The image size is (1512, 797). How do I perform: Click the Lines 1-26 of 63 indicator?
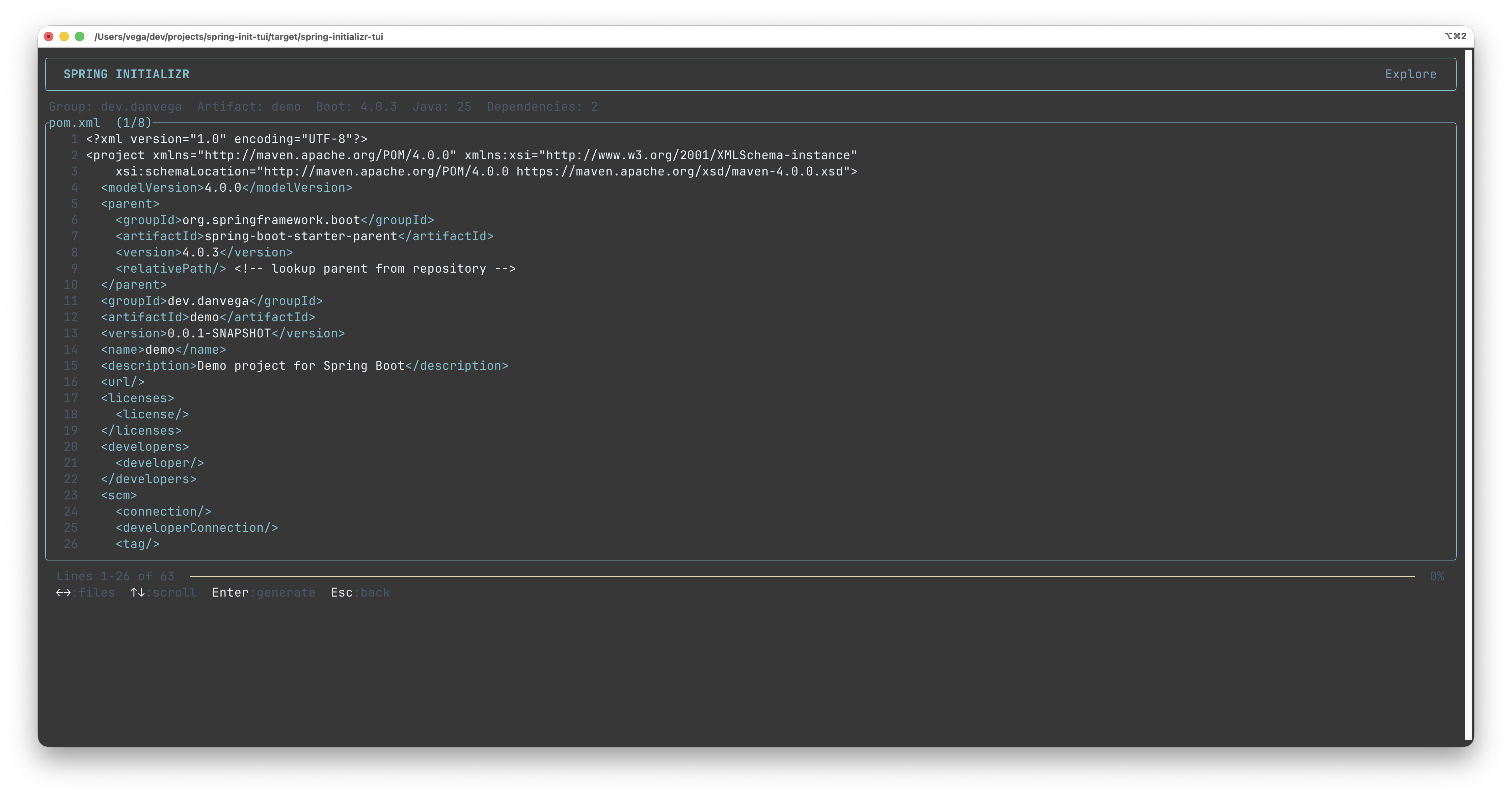pyautogui.click(x=115, y=576)
